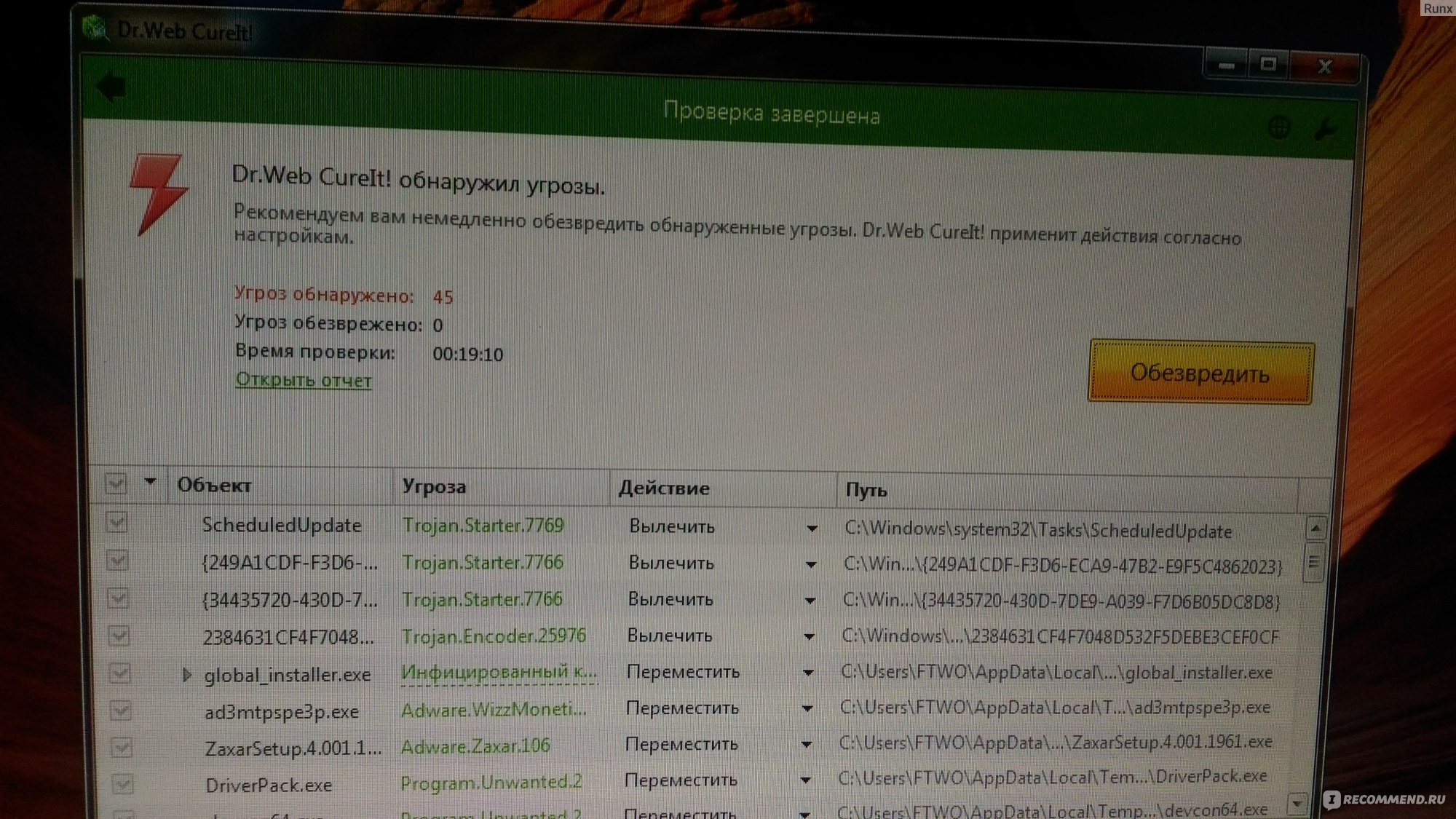Open the selection dropdown arrow beside header checkbox
1456x819 pixels.
[x=151, y=482]
